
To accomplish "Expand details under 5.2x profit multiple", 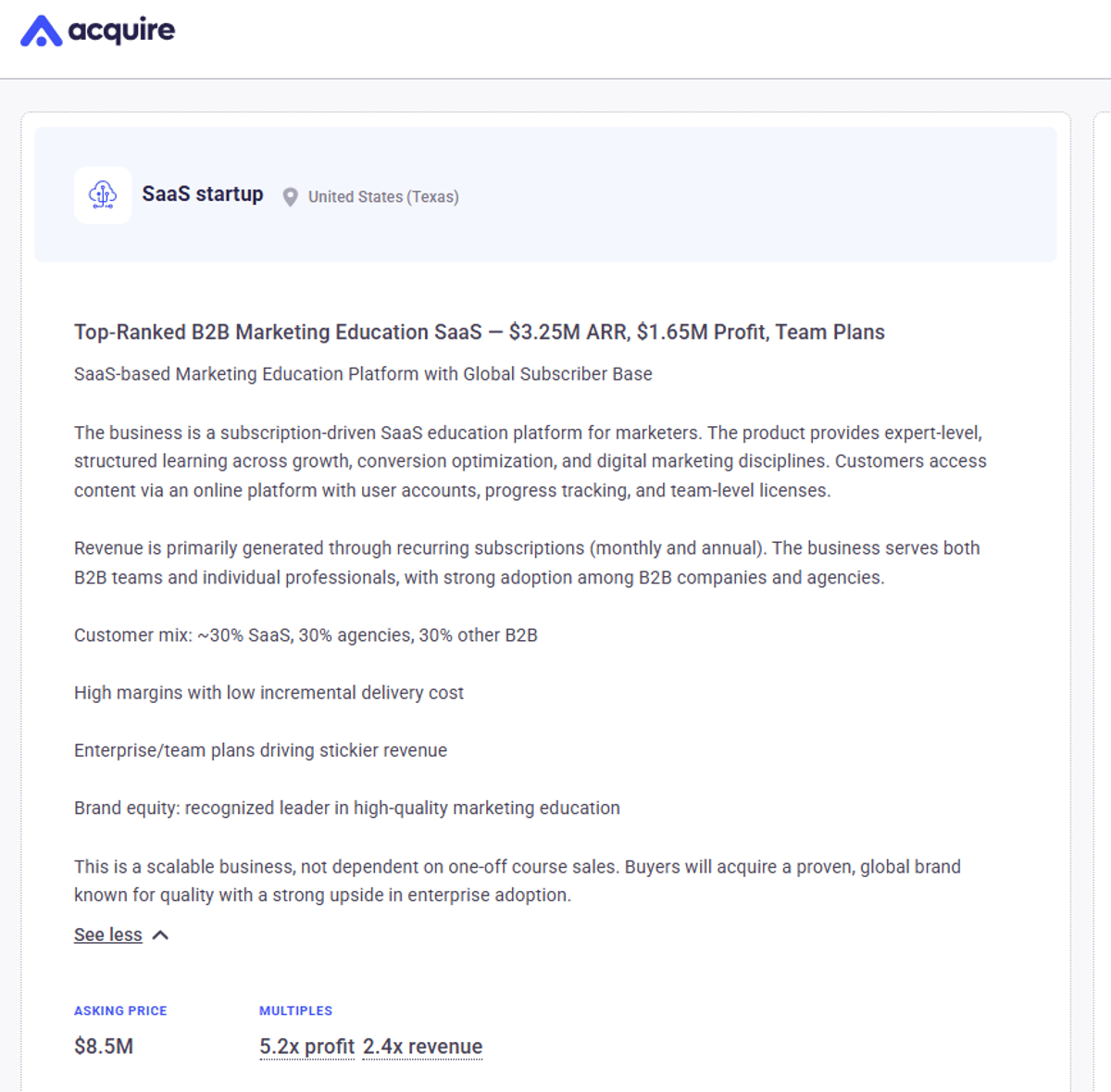I will coord(306,1046).
